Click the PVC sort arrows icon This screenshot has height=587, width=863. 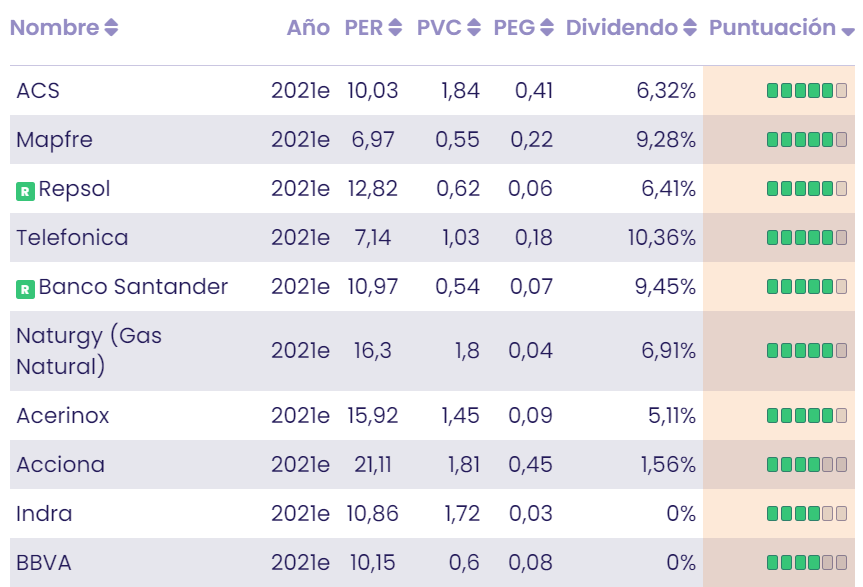473,28
